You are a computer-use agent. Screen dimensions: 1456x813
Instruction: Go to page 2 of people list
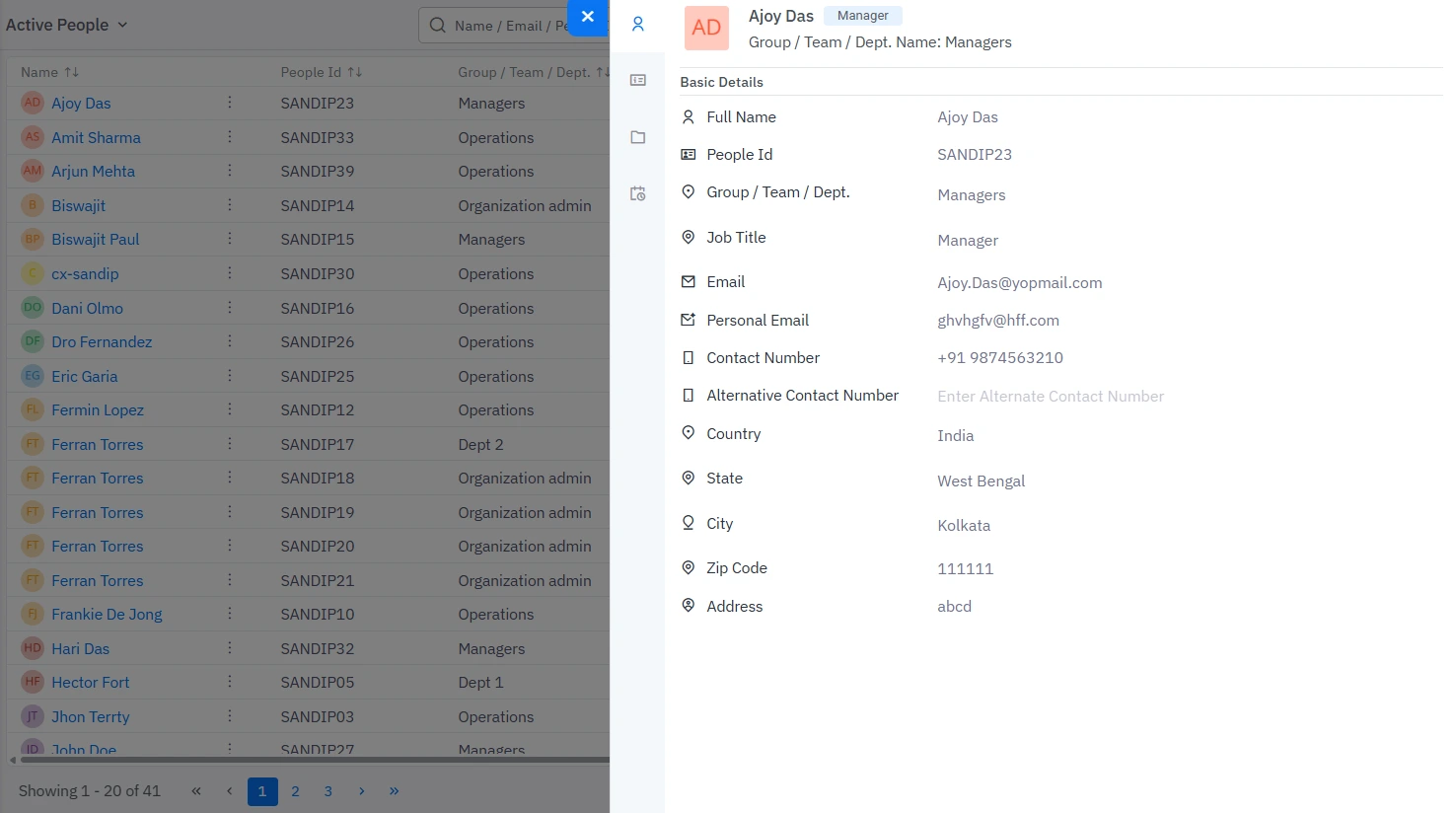295,791
